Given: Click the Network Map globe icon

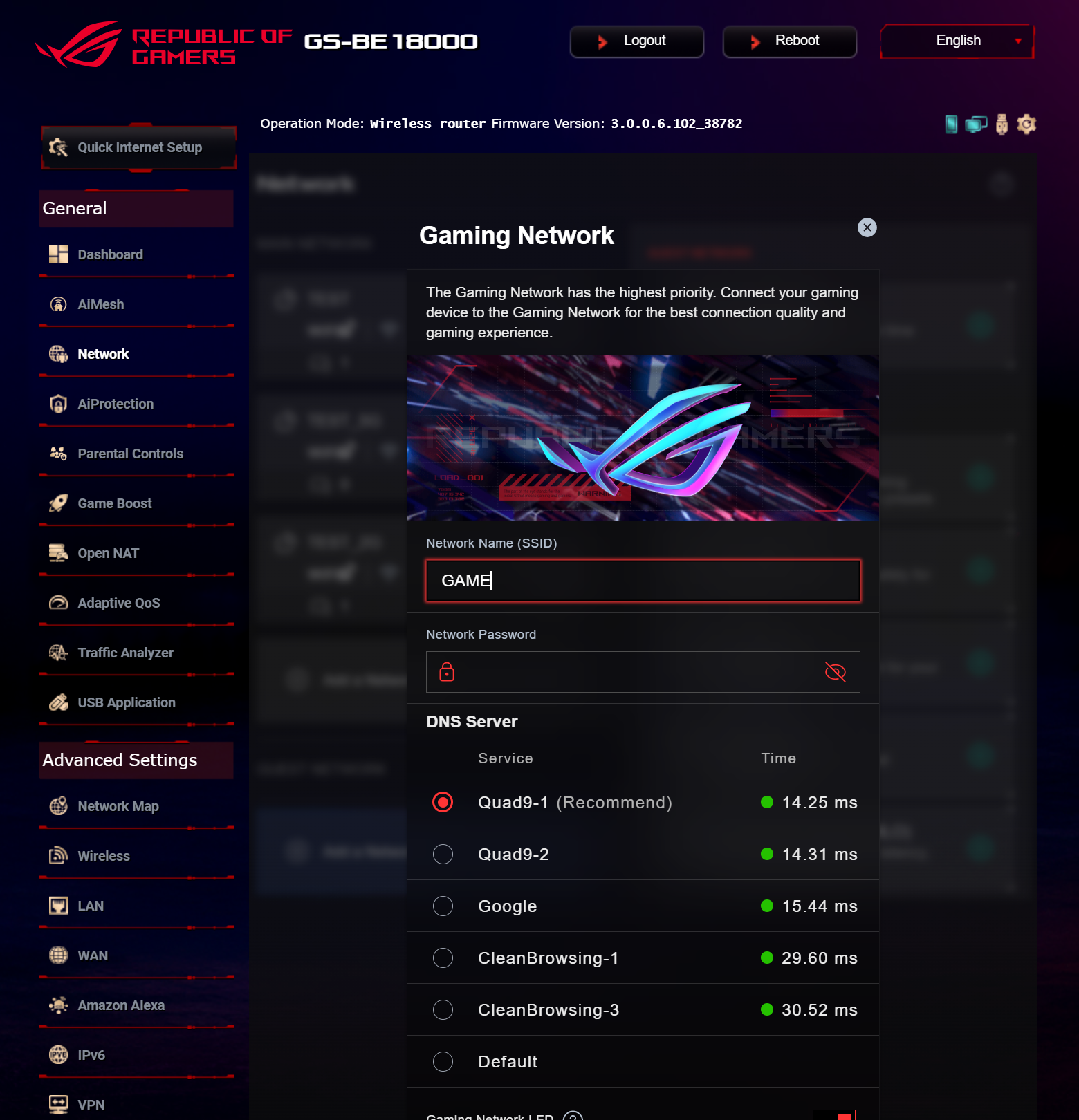Looking at the screenshot, I should (x=58, y=806).
